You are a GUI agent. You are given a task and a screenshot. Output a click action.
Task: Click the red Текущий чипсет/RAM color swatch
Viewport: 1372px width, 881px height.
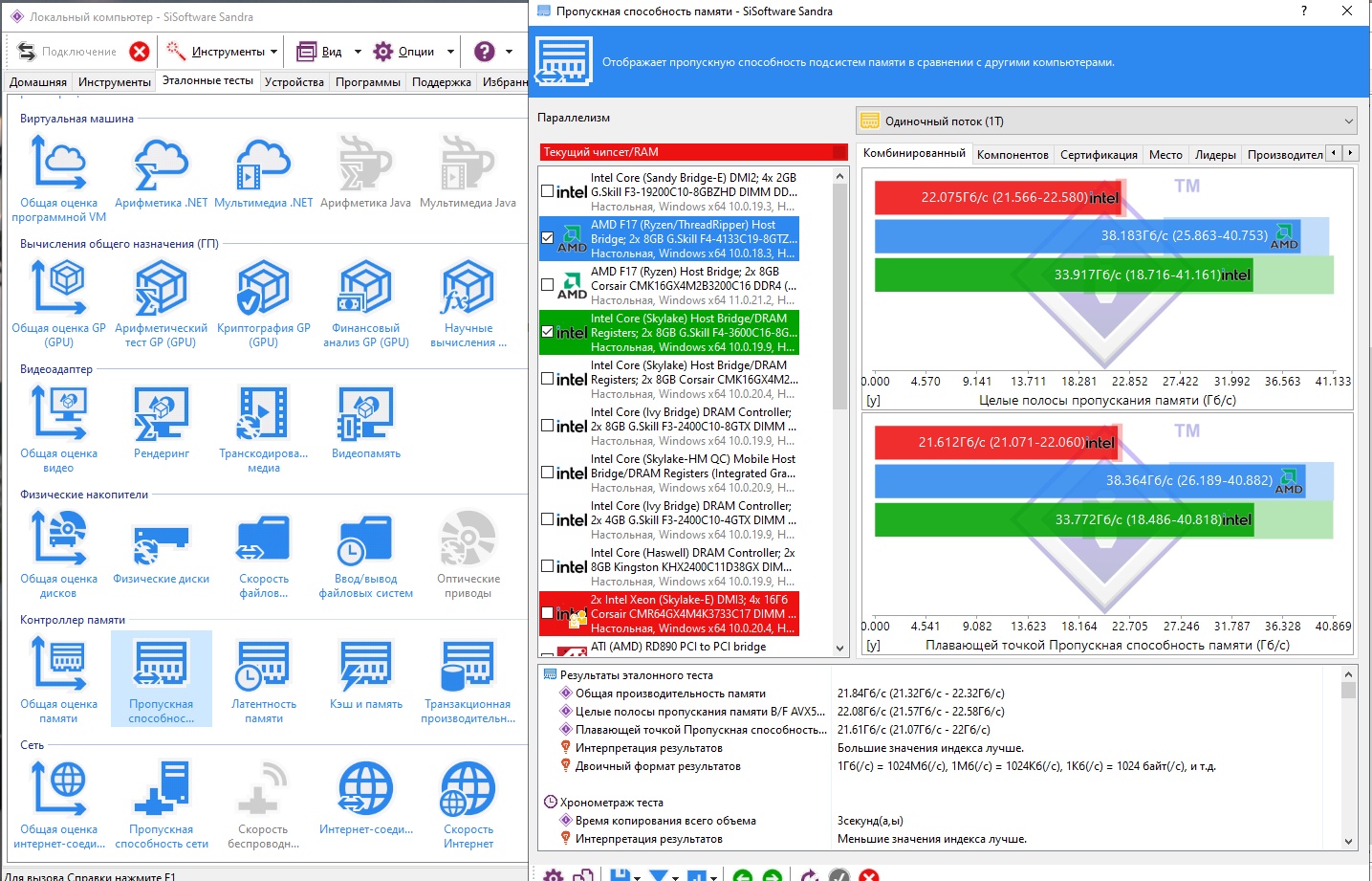839,152
